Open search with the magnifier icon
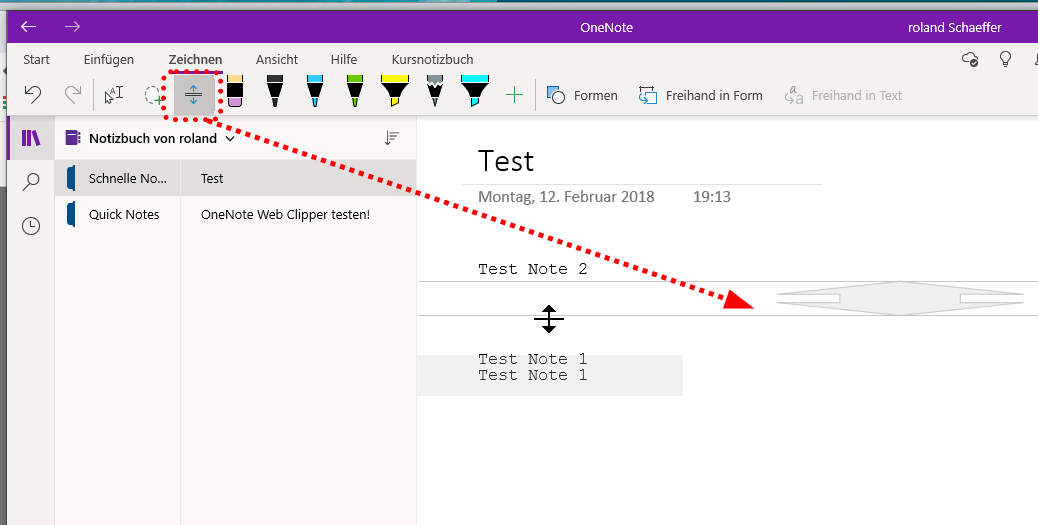The height and width of the screenshot is (525, 1038). [31, 181]
